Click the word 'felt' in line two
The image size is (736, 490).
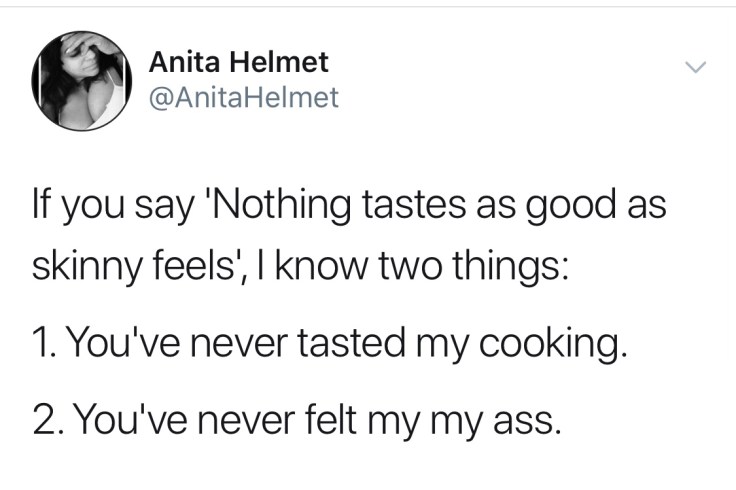tap(345, 414)
